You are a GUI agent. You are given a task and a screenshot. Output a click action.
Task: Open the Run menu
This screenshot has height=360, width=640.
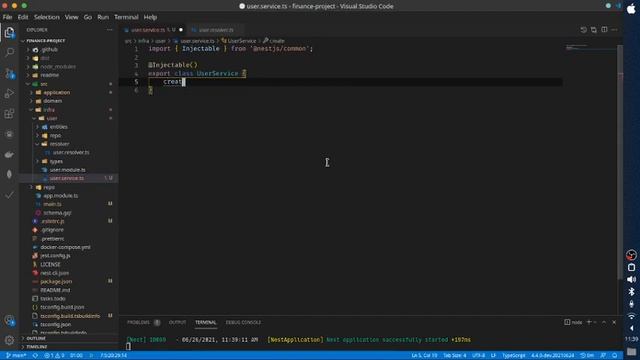[x=103, y=17]
